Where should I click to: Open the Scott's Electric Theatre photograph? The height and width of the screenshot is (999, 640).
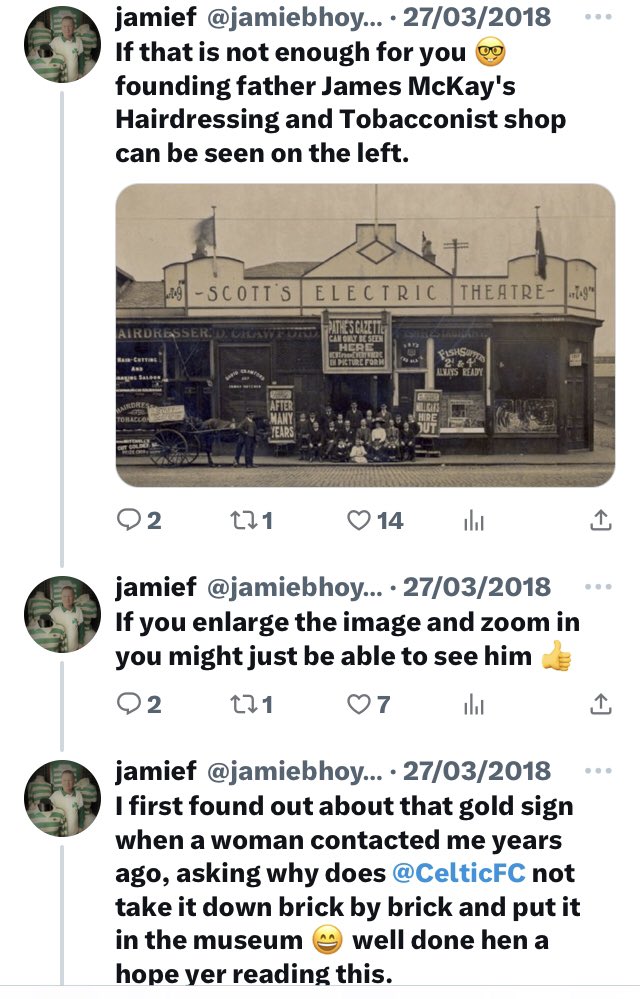click(366, 335)
